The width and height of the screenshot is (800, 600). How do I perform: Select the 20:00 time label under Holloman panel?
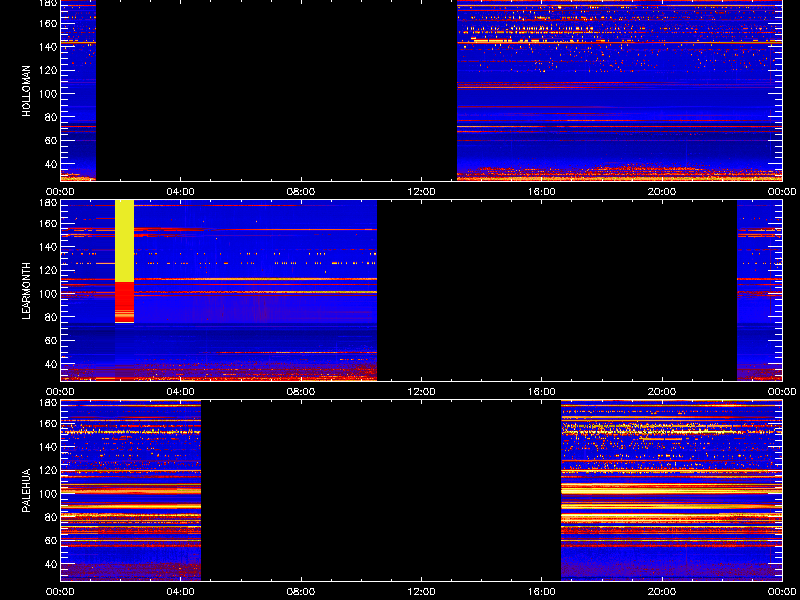(x=662, y=192)
